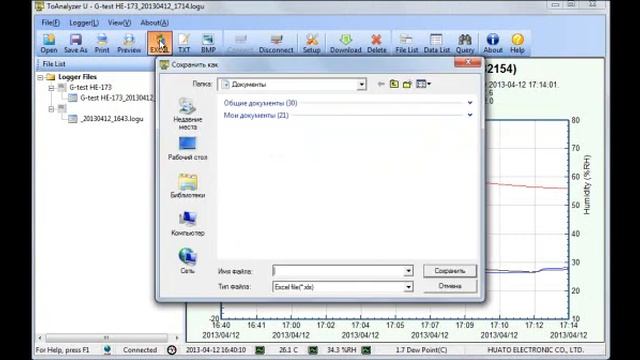This screenshot has width=640, height=360.
Task: Collapse the Мои документы group
Action: pos(470,115)
